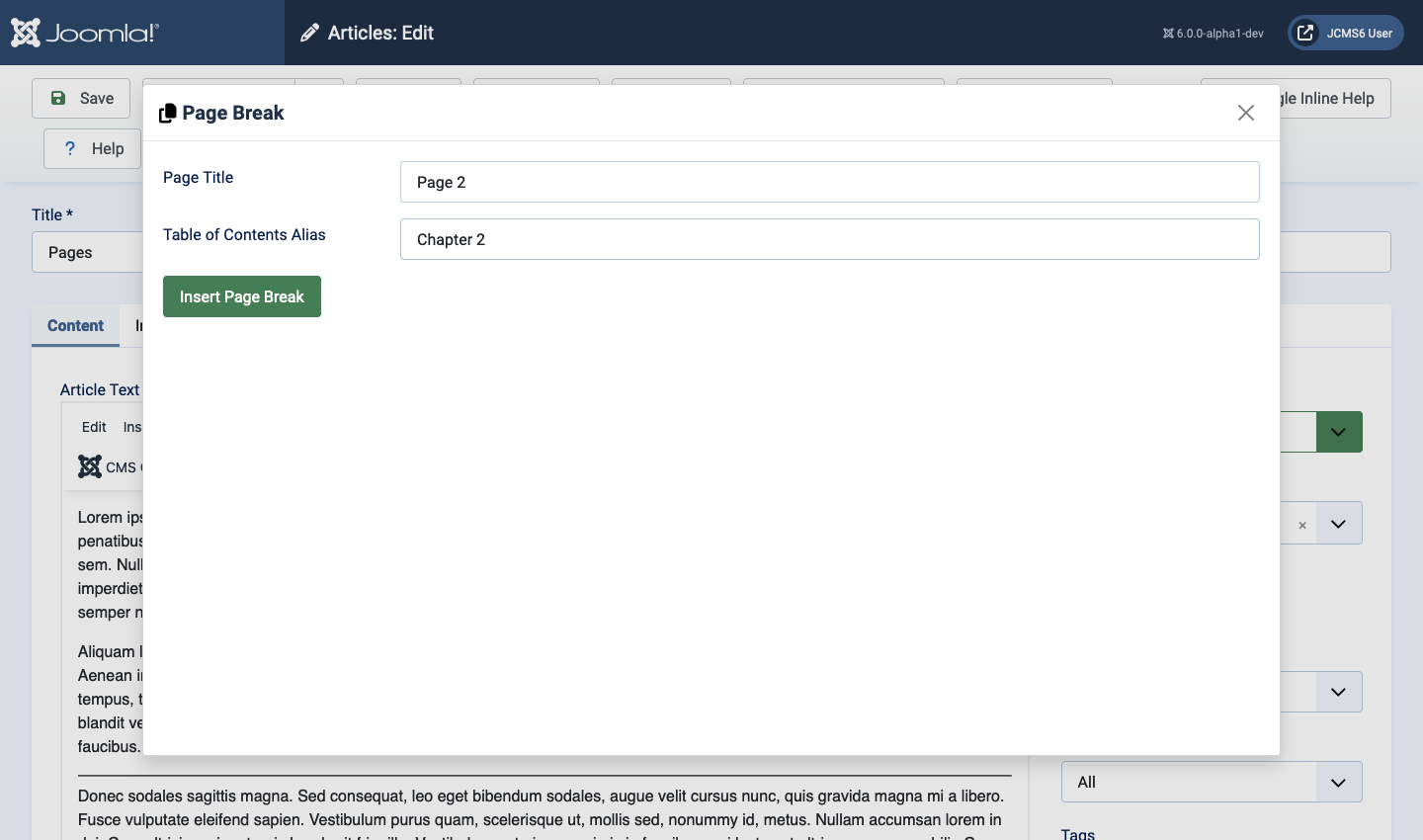Click the pencil icon next to Articles: Edit
Screen dimensions: 1423x840
point(310,33)
